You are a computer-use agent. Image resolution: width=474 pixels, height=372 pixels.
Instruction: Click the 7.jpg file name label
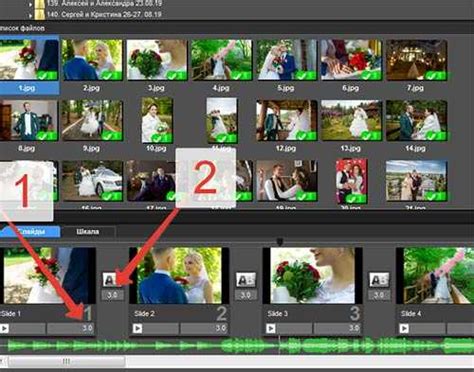415,88
